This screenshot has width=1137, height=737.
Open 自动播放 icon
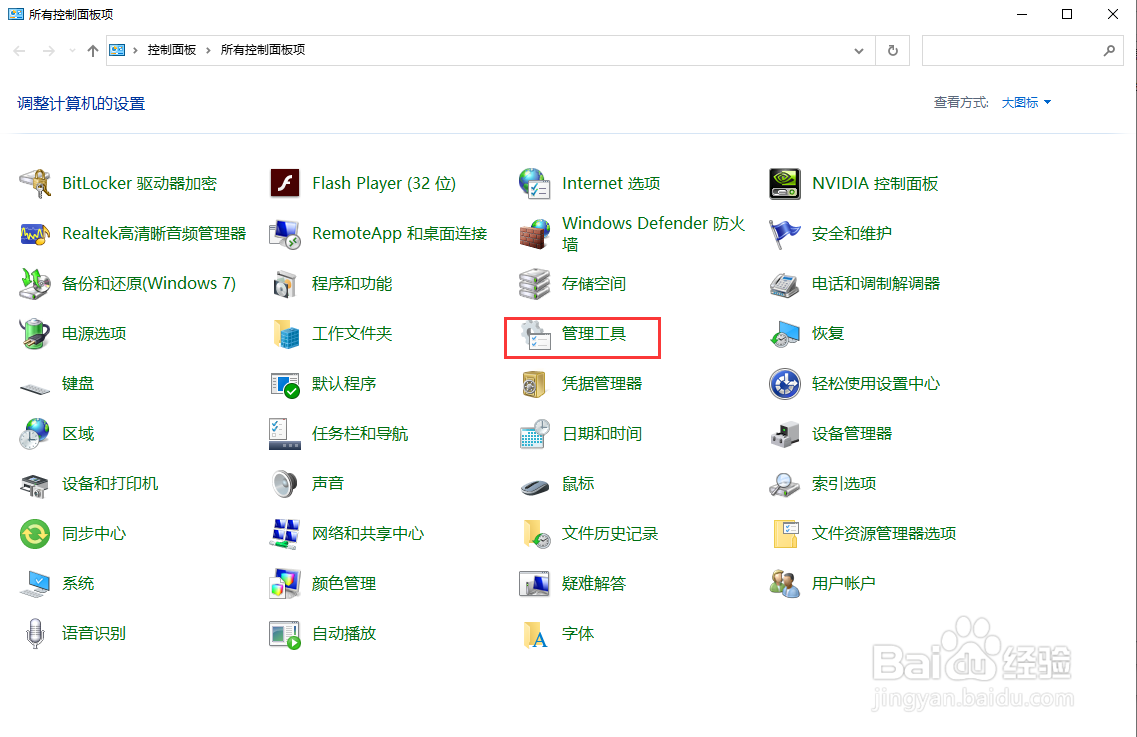(x=285, y=634)
